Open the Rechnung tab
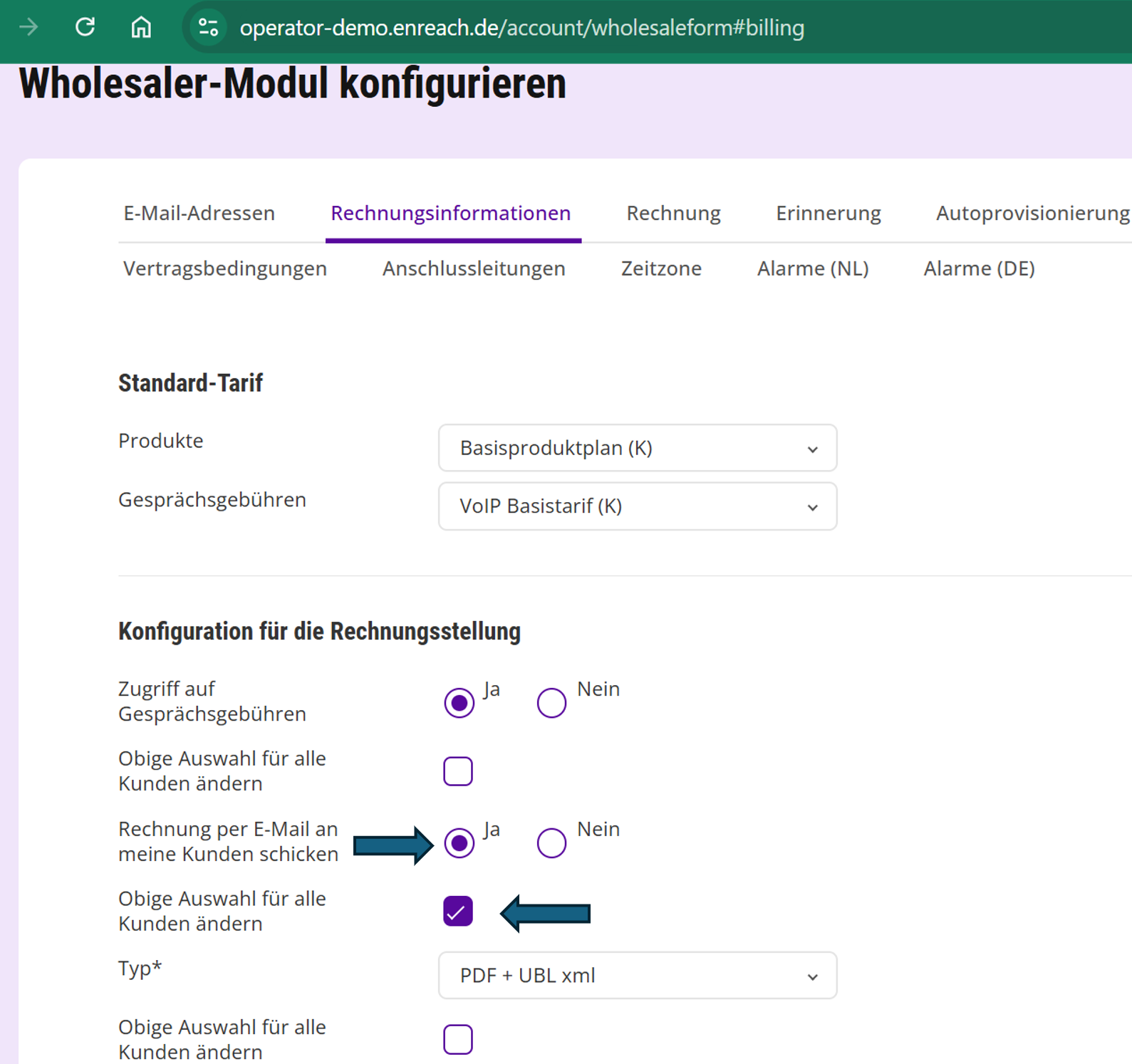Viewport: 1132px width, 1064px height. coord(673,213)
